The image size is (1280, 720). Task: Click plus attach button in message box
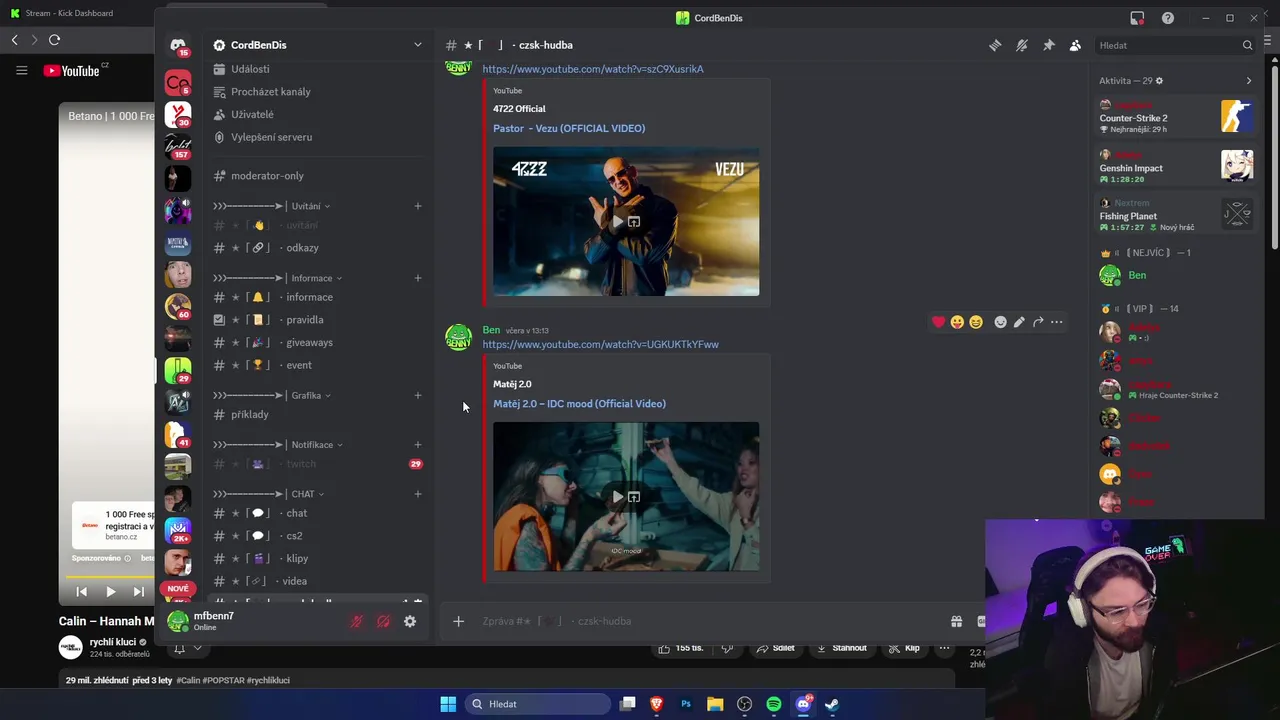pyautogui.click(x=458, y=621)
